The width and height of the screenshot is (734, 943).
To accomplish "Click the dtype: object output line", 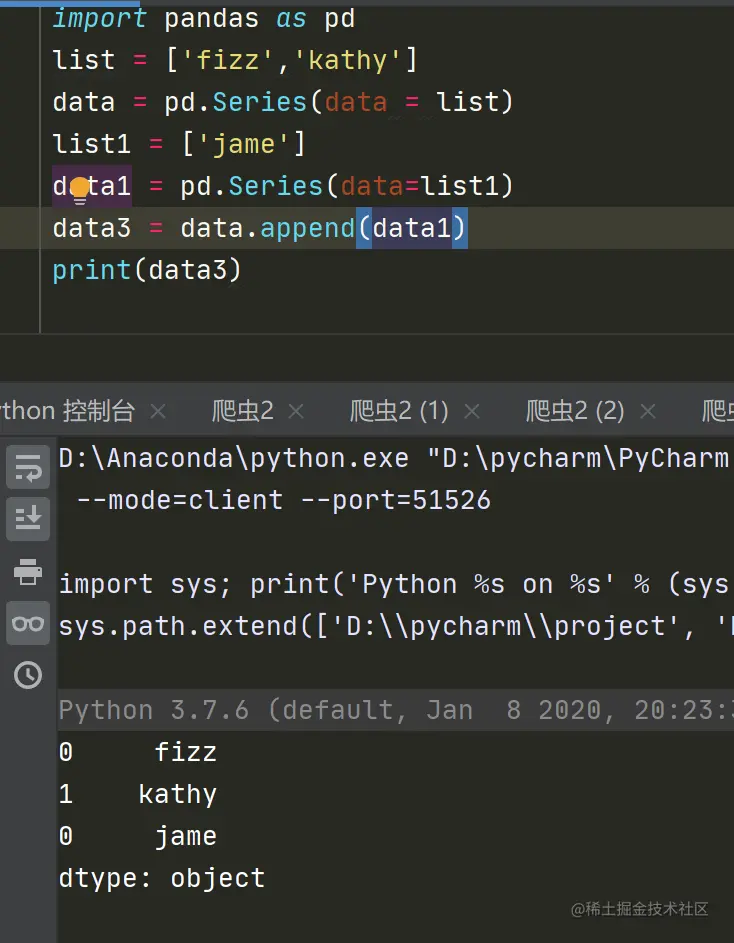I will click(162, 878).
